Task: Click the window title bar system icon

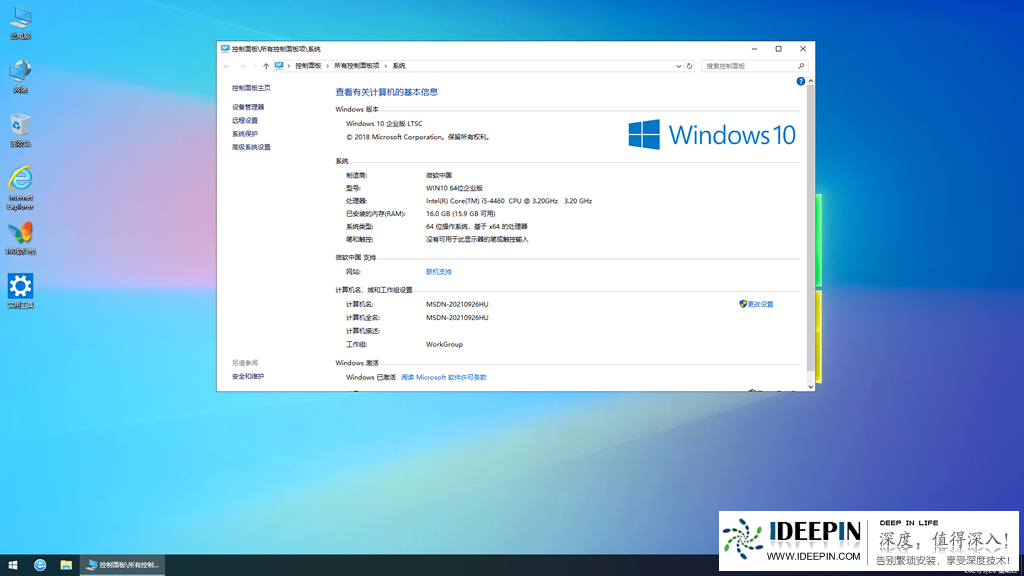Action: coord(225,49)
